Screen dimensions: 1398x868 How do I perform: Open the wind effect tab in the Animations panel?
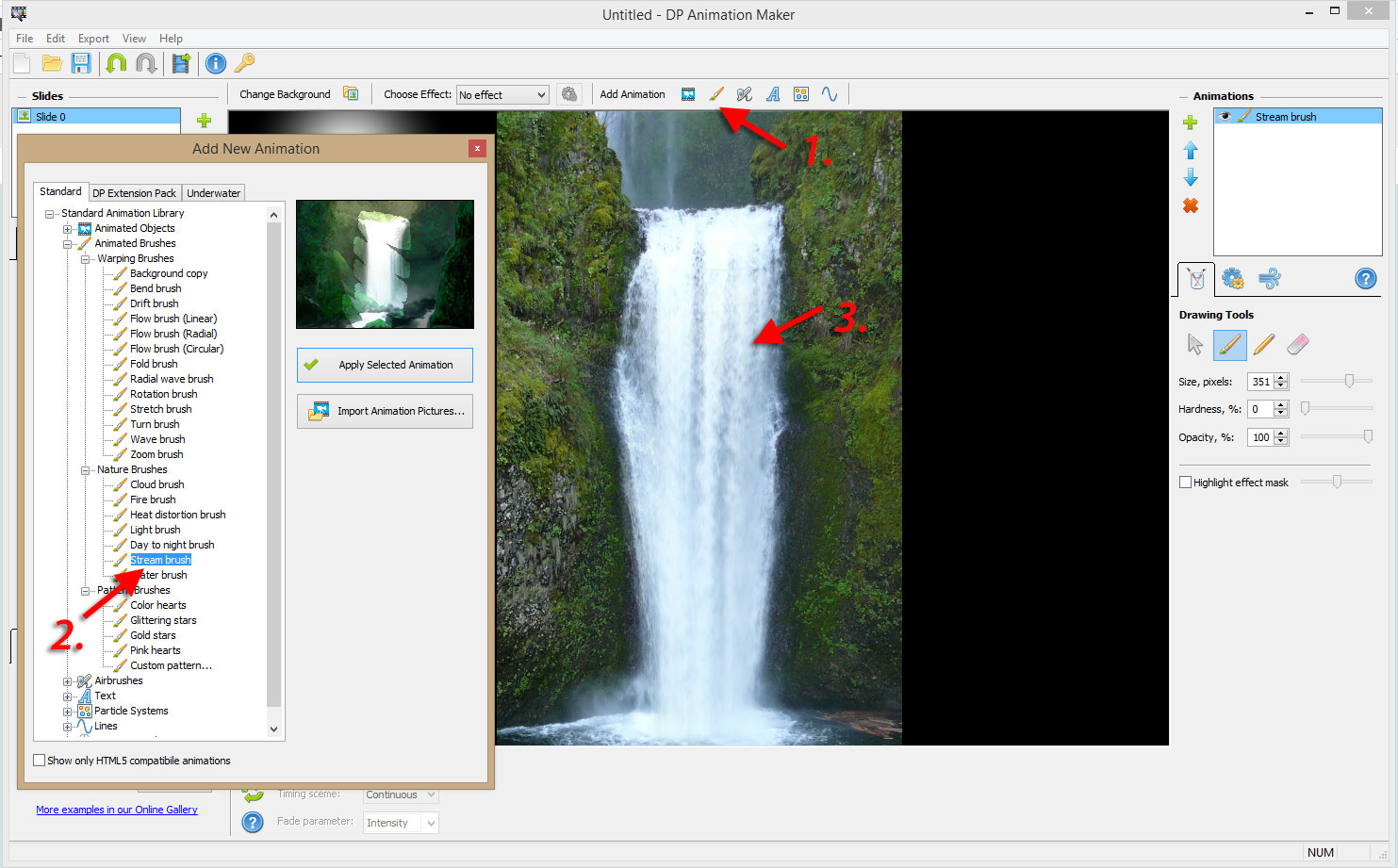click(1270, 279)
